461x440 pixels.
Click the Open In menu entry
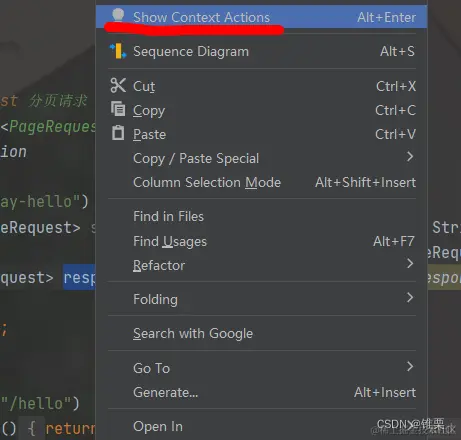click(261, 427)
